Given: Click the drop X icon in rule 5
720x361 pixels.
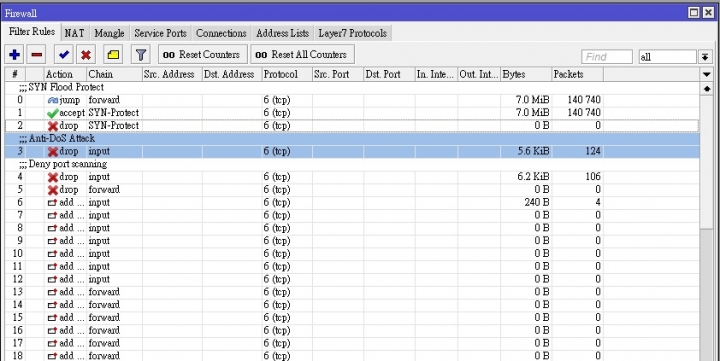Looking at the screenshot, I should 53,190.
